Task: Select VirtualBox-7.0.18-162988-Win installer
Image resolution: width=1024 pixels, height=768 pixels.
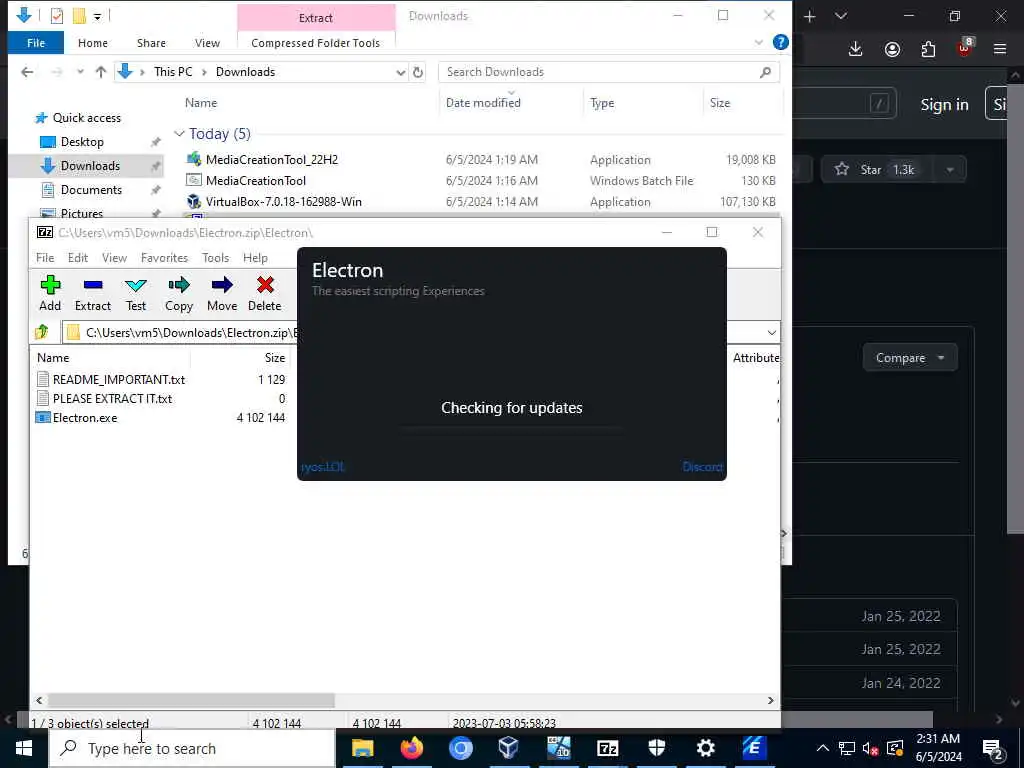Action: tap(283, 202)
